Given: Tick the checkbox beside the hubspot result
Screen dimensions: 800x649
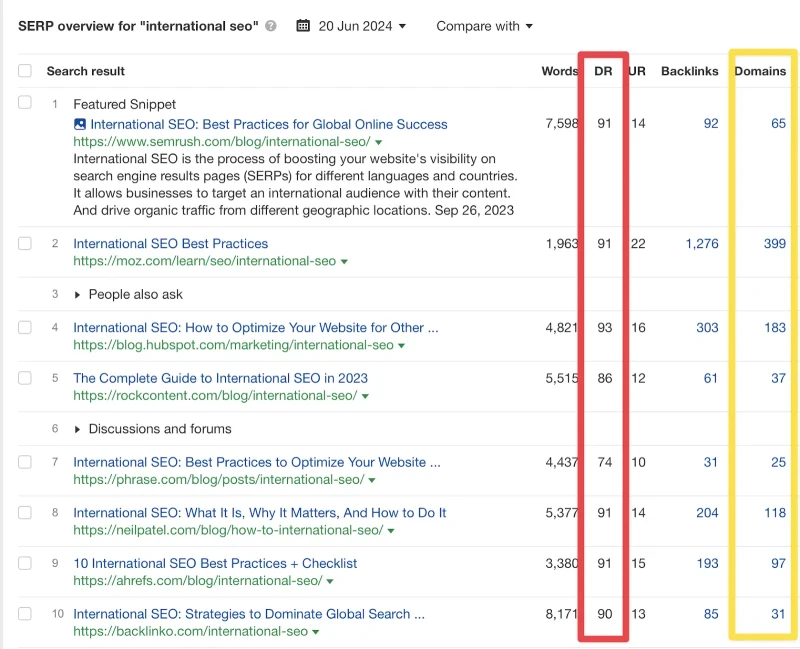Looking at the screenshot, I should click(25, 327).
